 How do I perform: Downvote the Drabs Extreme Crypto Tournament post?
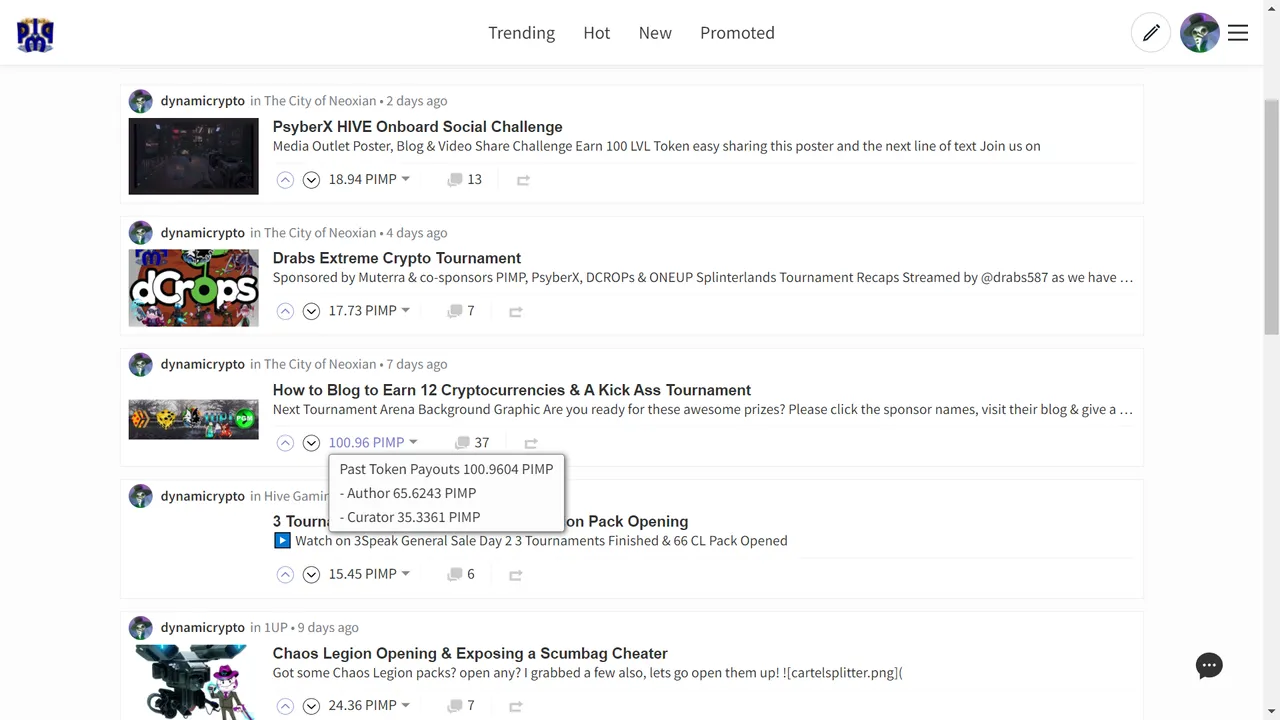coord(311,311)
